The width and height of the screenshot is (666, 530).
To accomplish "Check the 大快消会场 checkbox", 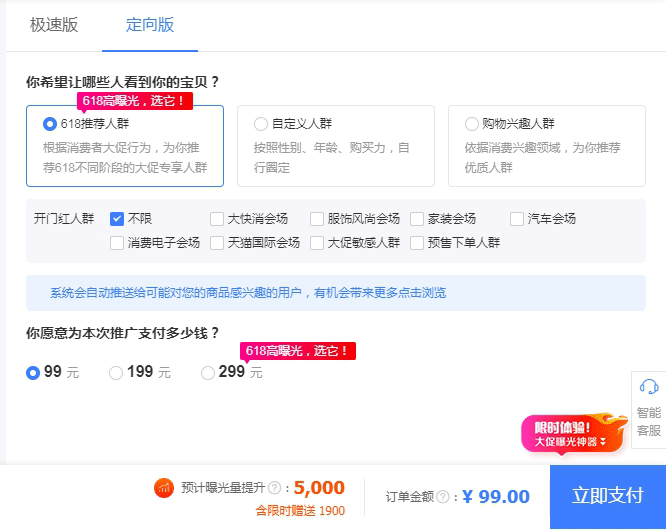I will [217, 219].
